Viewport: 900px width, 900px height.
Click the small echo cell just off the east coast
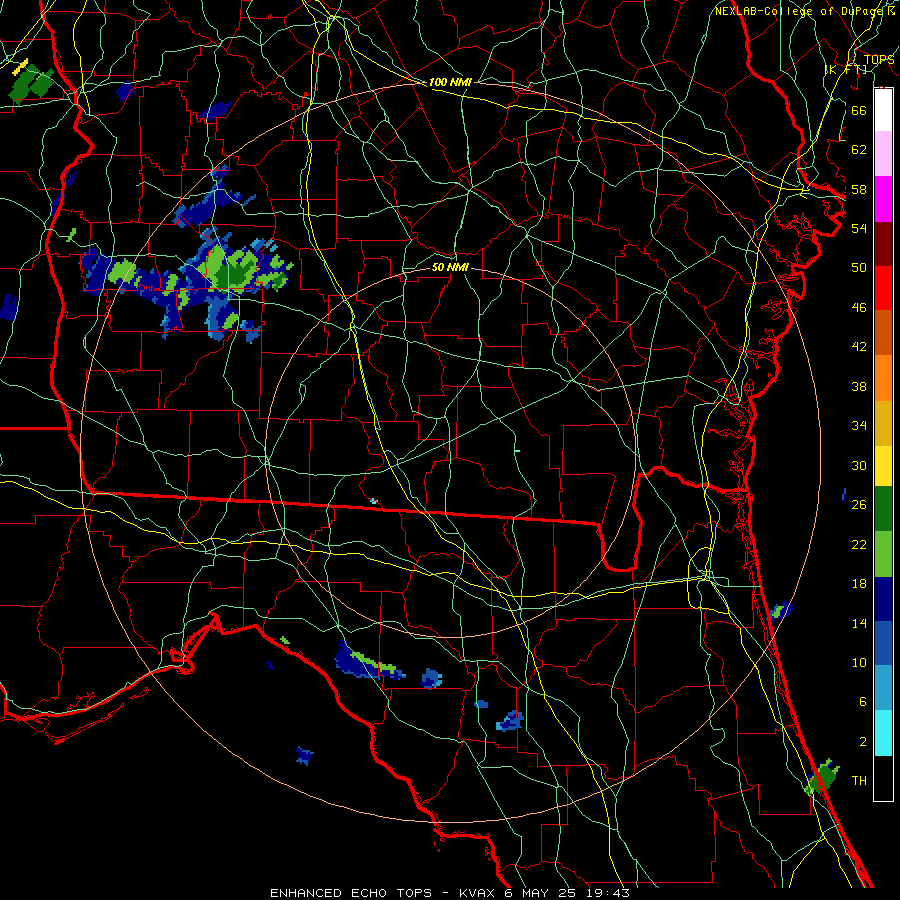pos(781,611)
